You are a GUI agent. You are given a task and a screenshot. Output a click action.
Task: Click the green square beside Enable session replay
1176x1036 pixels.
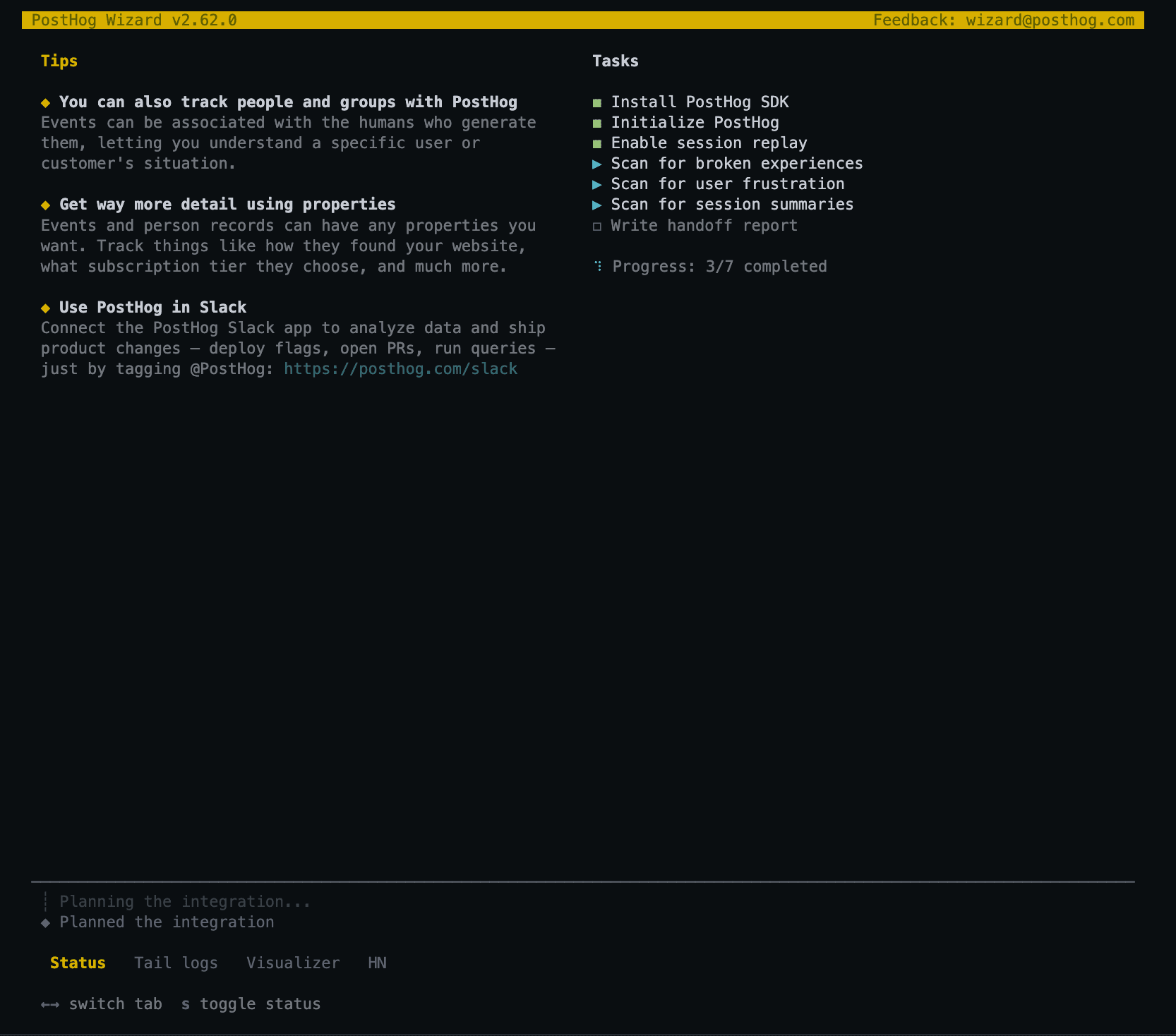click(x=597, y=144)
